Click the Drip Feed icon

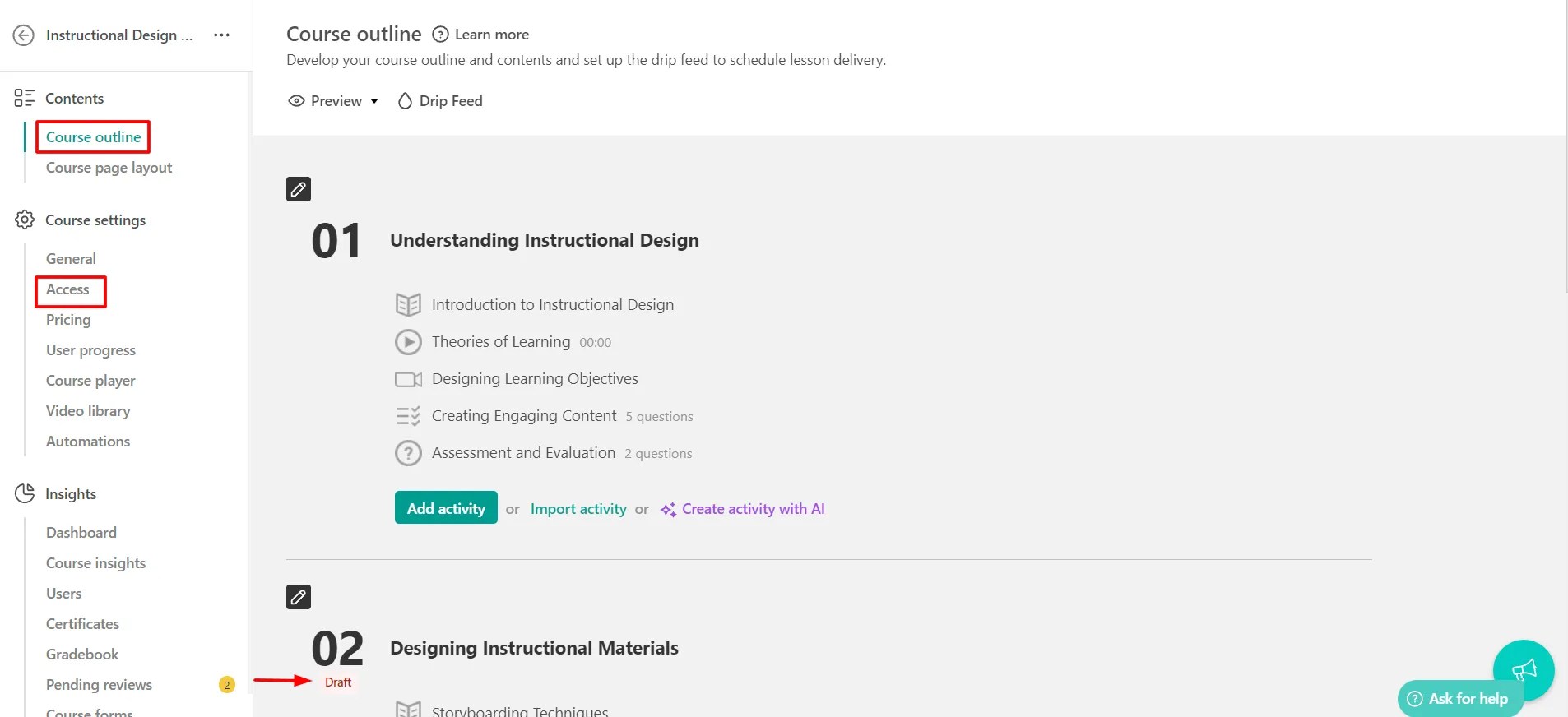click(x=404, y=100)
